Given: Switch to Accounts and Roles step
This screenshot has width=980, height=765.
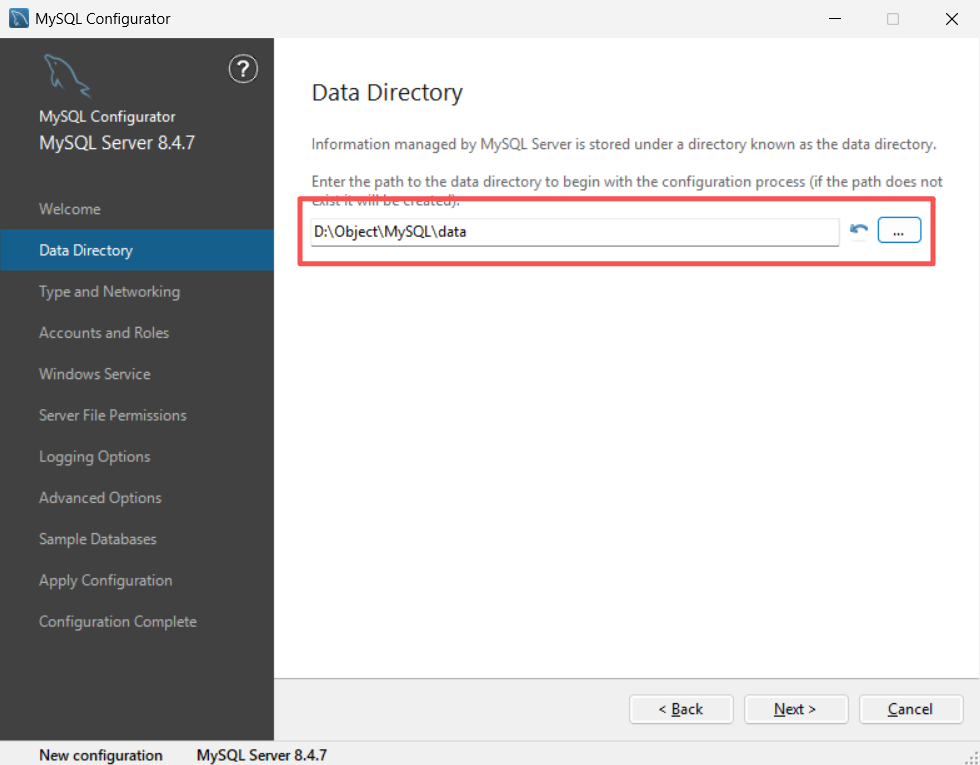Looking at the screenshot, I should coord(104,333).
